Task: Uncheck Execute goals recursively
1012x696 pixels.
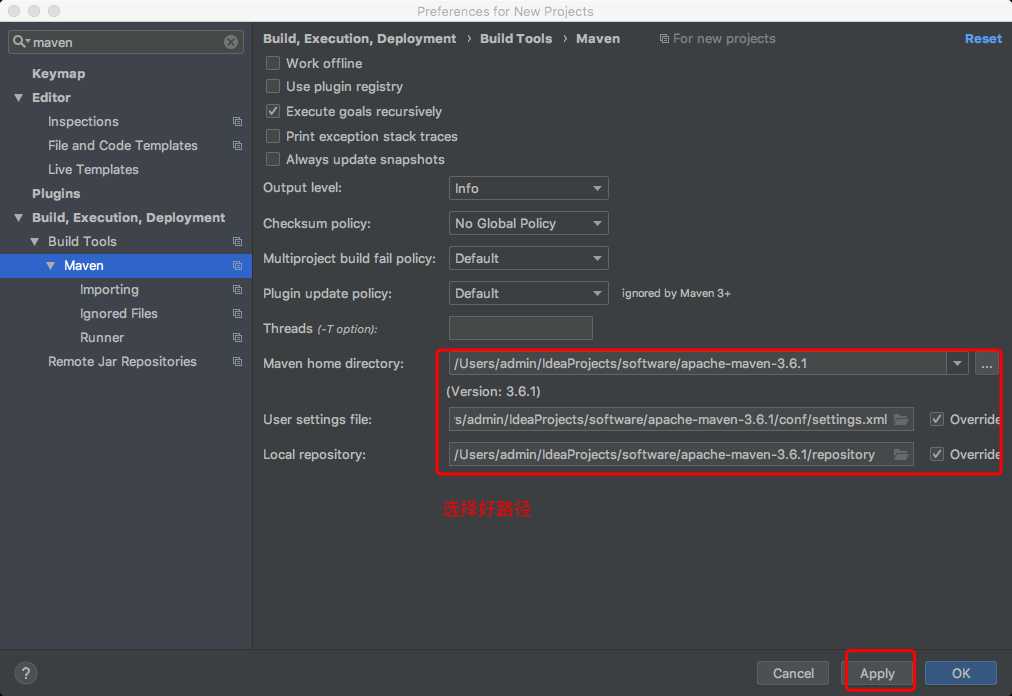Action: 273,111
